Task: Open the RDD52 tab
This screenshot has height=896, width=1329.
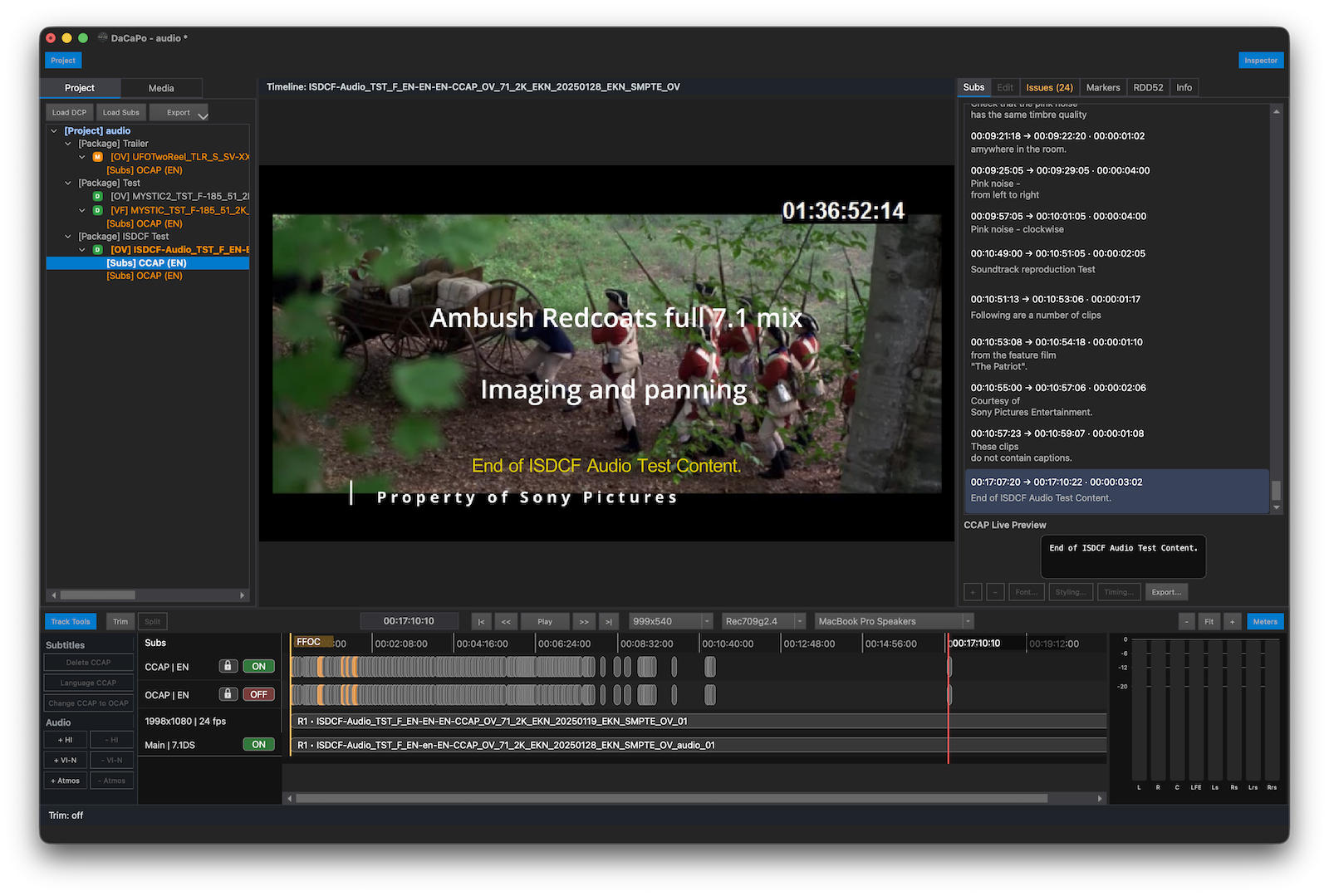Action: tap(1148, 87)
